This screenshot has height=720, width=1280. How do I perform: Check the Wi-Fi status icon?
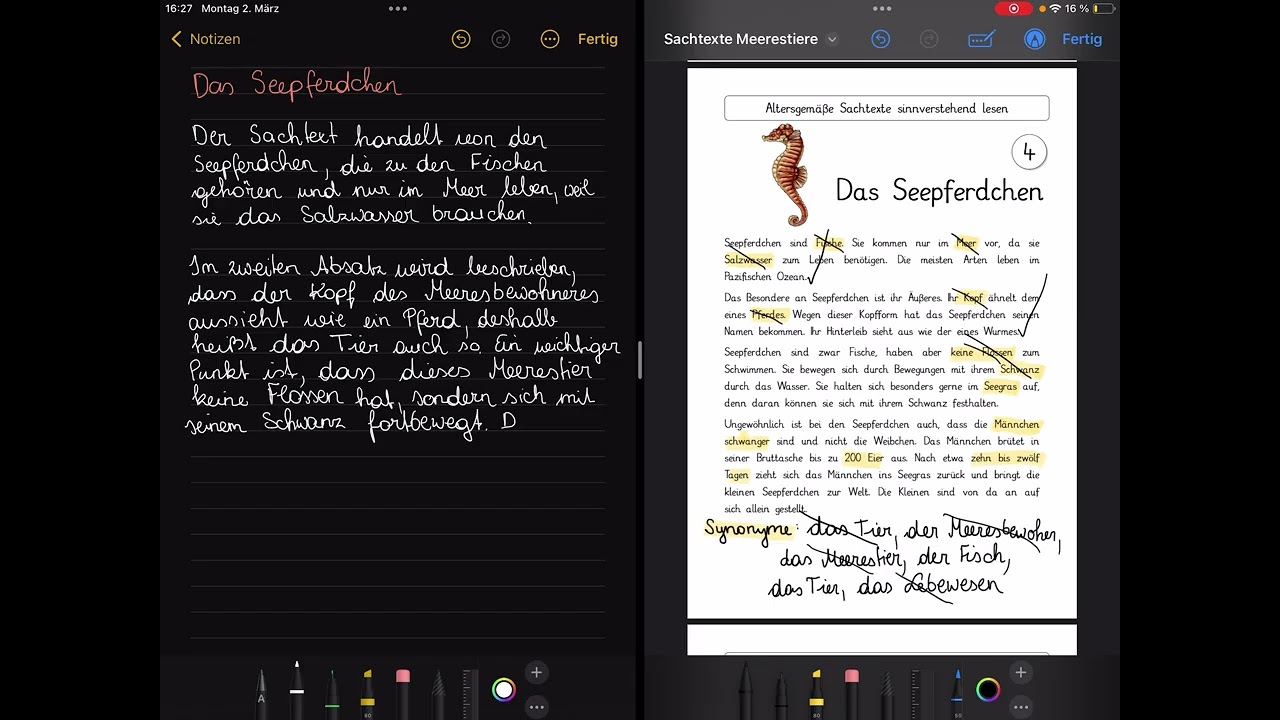1054,8
